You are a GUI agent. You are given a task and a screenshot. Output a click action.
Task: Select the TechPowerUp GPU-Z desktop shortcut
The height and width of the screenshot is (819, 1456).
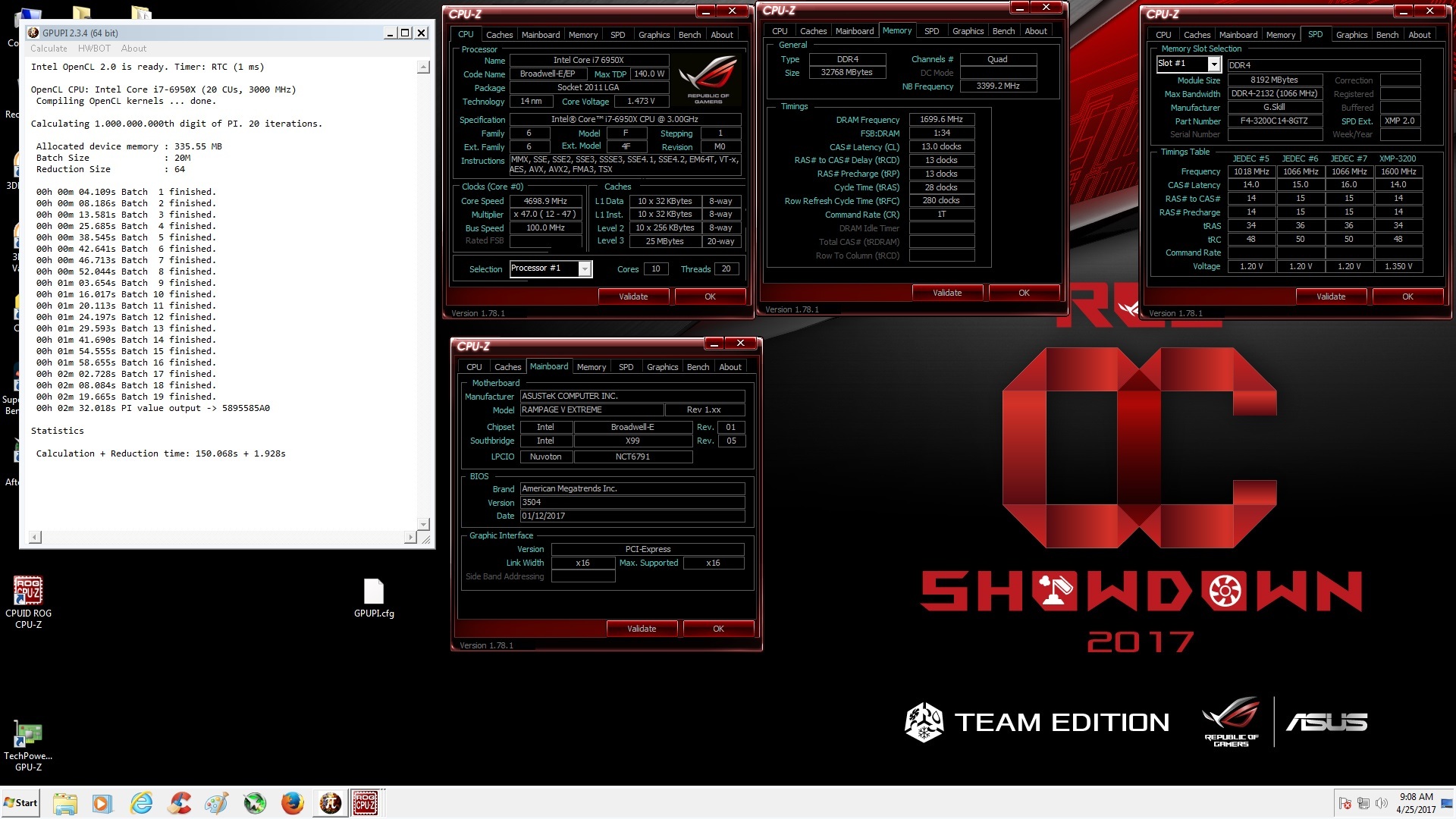click(x=28, y=746)
